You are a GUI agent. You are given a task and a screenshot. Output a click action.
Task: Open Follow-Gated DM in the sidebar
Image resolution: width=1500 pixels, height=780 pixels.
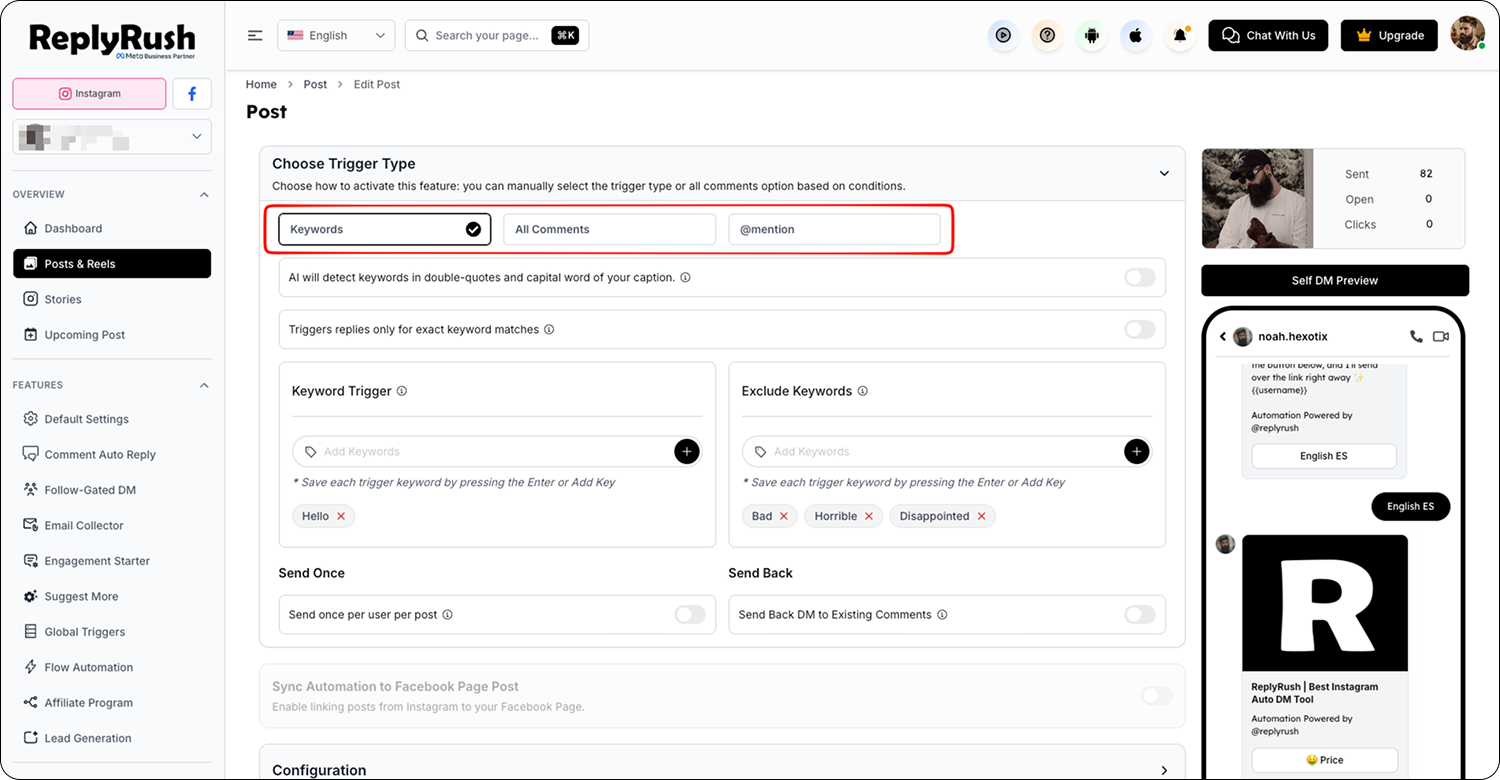point(112,490)
